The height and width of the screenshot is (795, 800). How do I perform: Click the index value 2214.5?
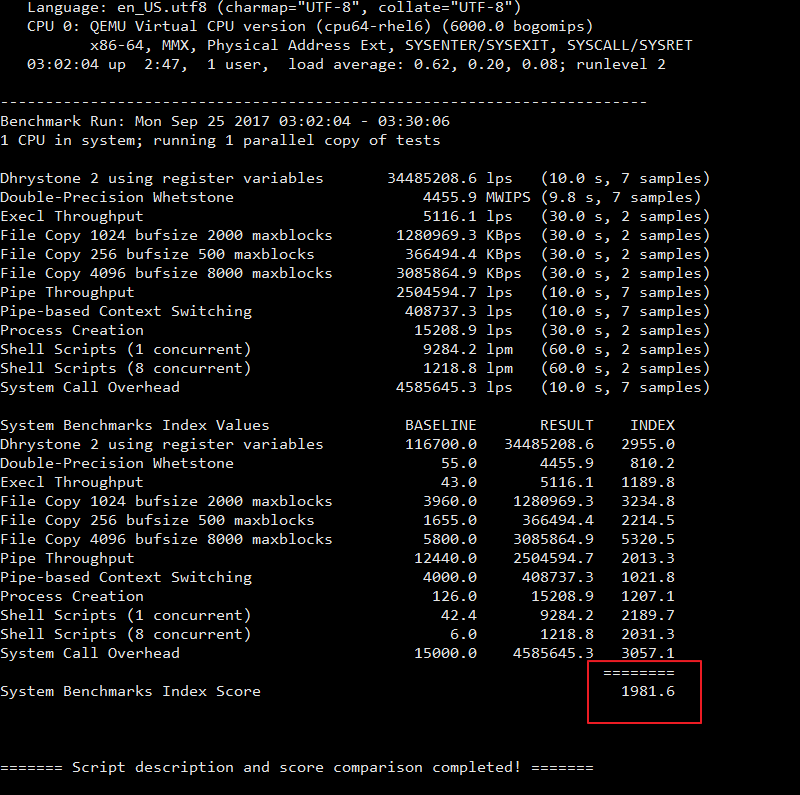pyautogui.click(x=648, y=520)
